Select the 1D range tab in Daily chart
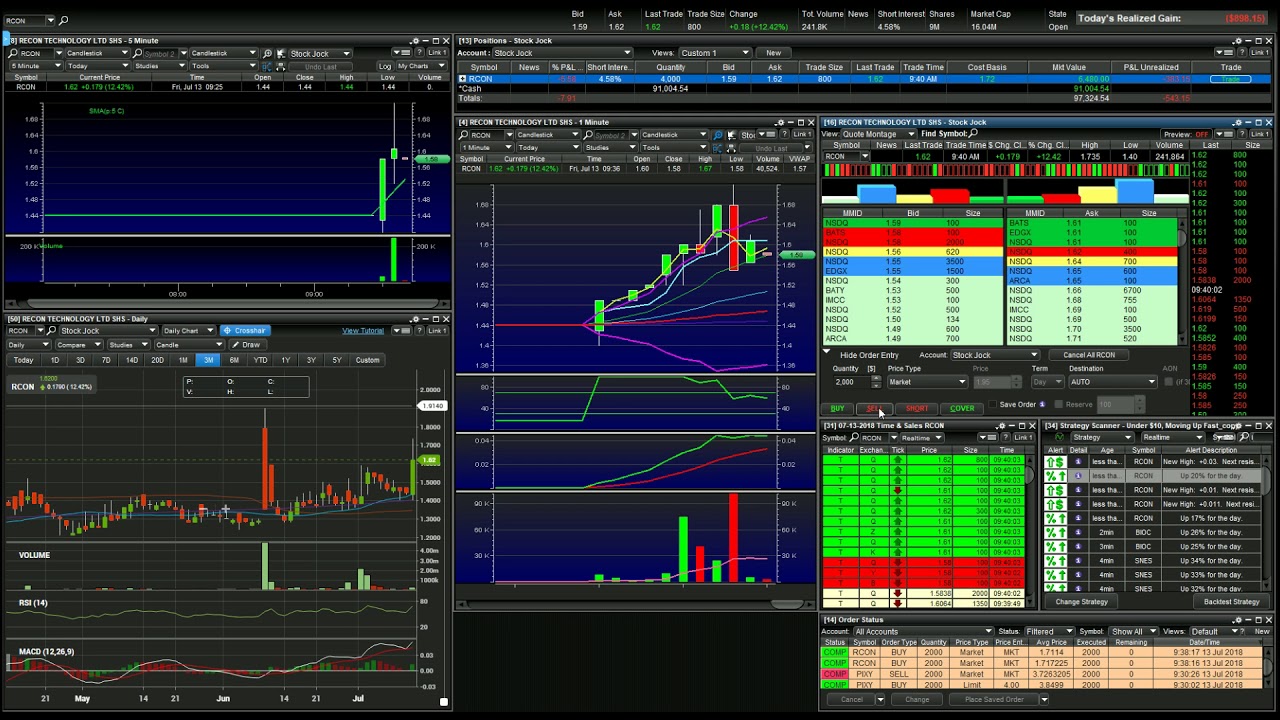 (x=55, y=360)
